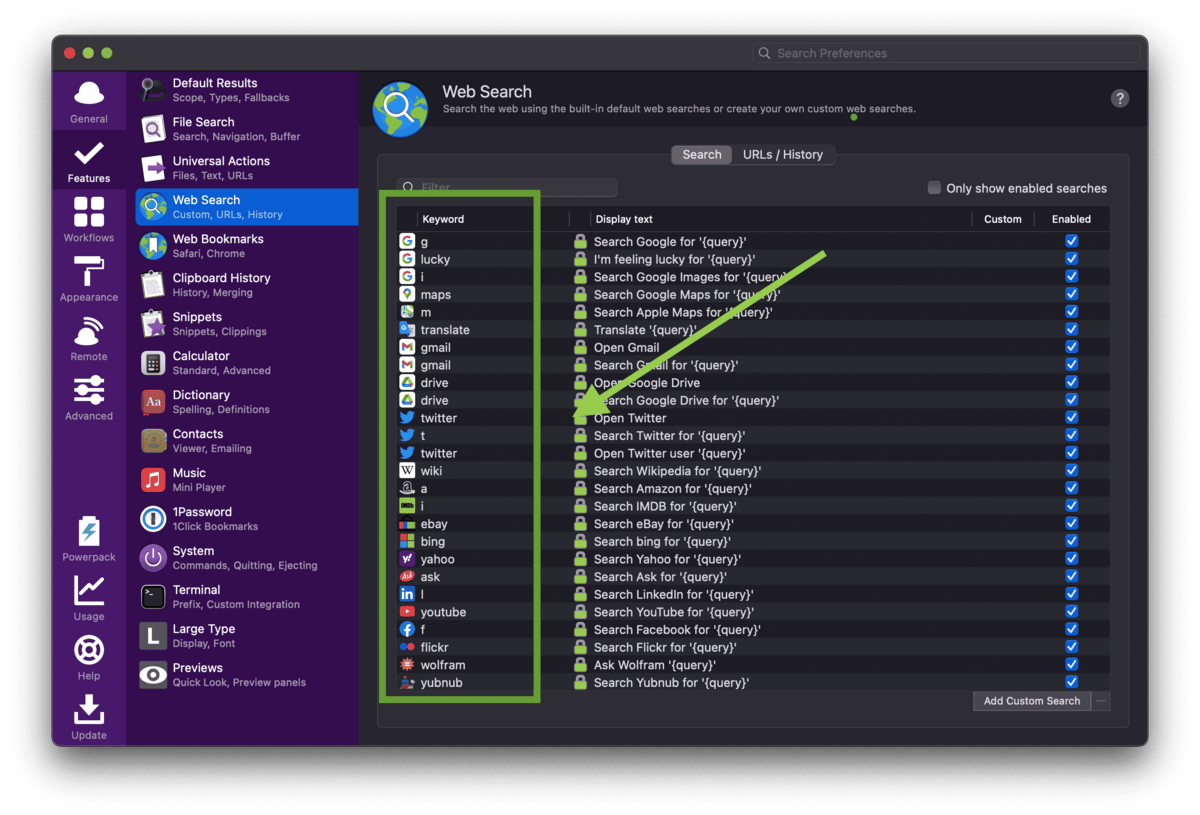Click the Search Preferences field
Image resolution: width=1200 pixels, height=815 pixels.
pos(946,53)
